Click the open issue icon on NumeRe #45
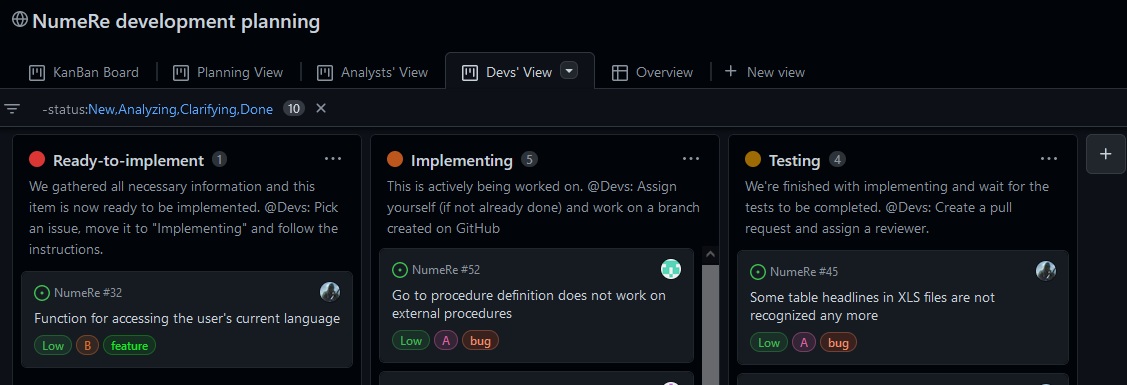 758,272
